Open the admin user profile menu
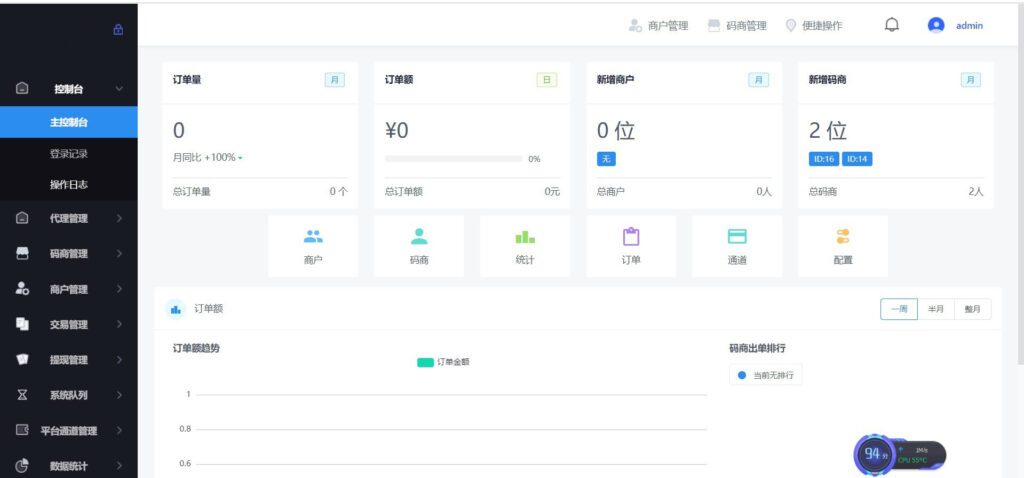 coord(957,26)
